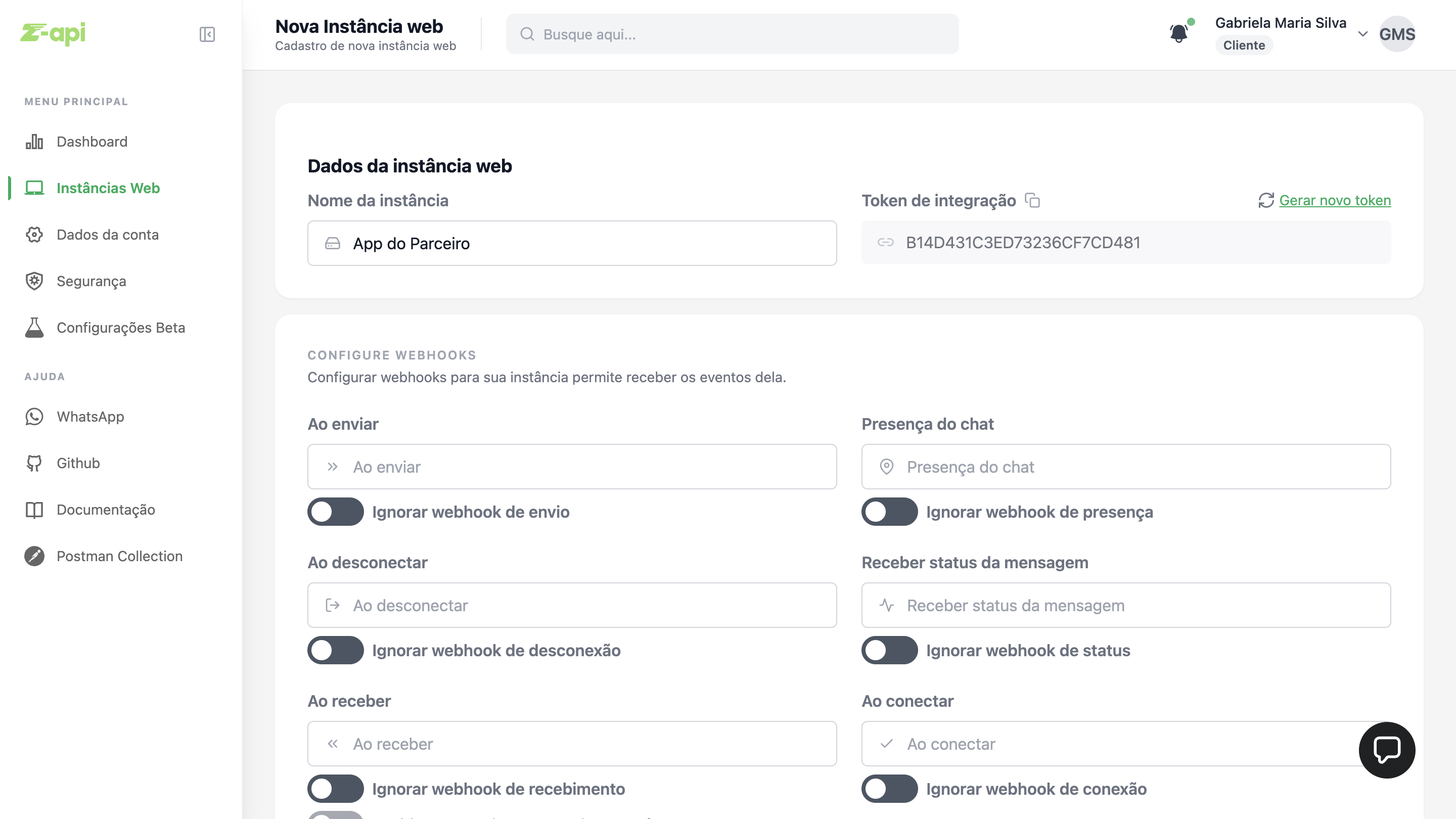This screenshot has width=1456, height=819.
Task: Collapse the sidebar panel icon
Action: pos(207,34)
